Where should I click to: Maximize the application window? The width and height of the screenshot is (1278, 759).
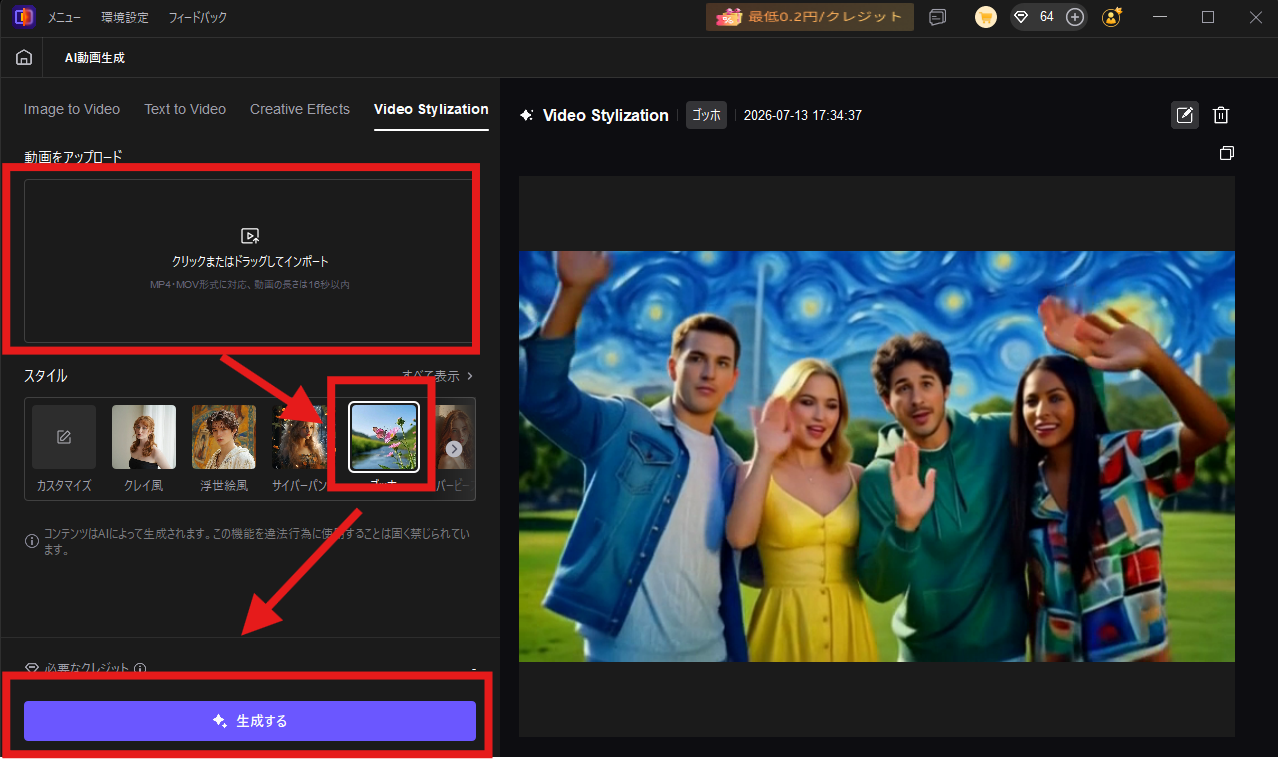pos(1208,17)
